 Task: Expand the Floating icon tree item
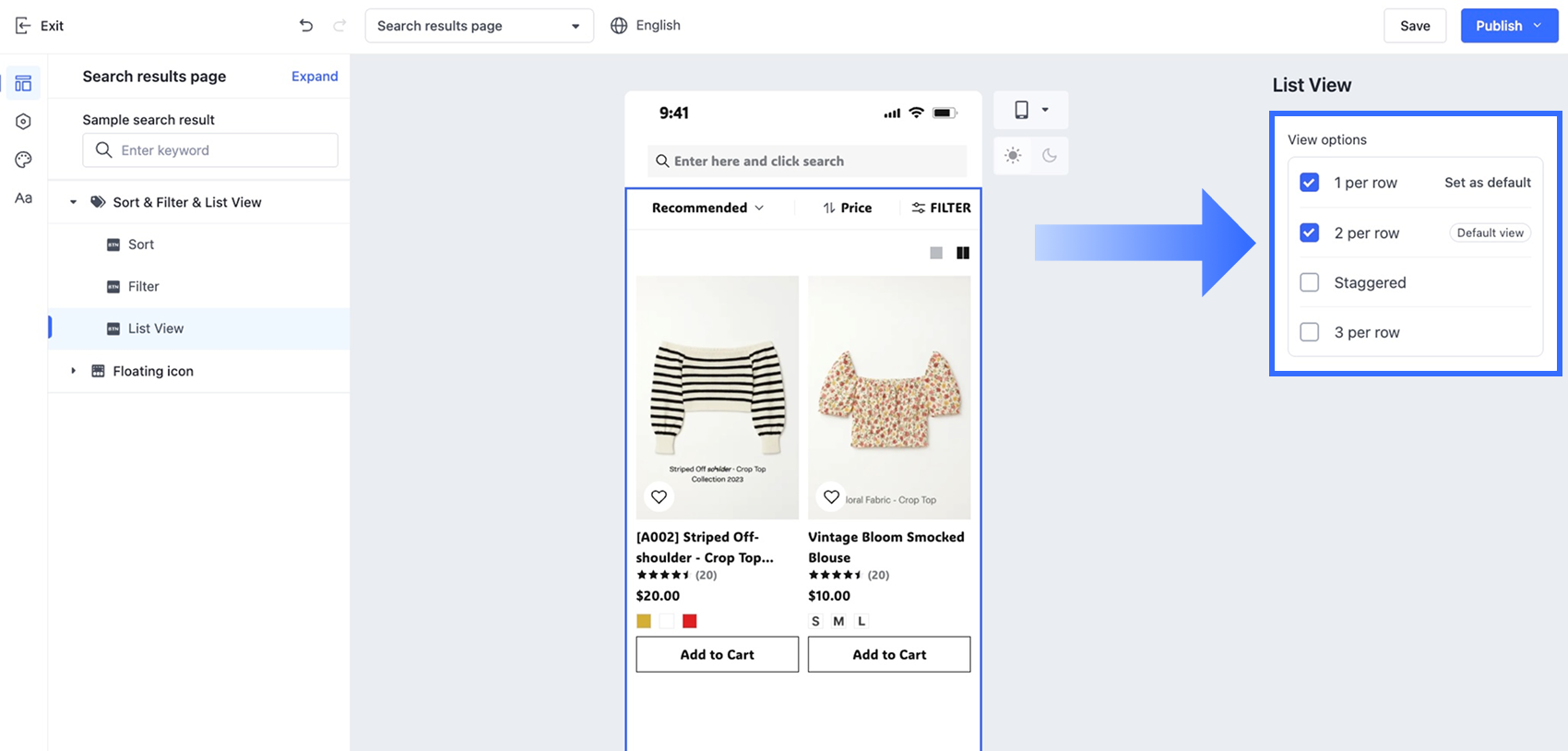pos(74,371)
